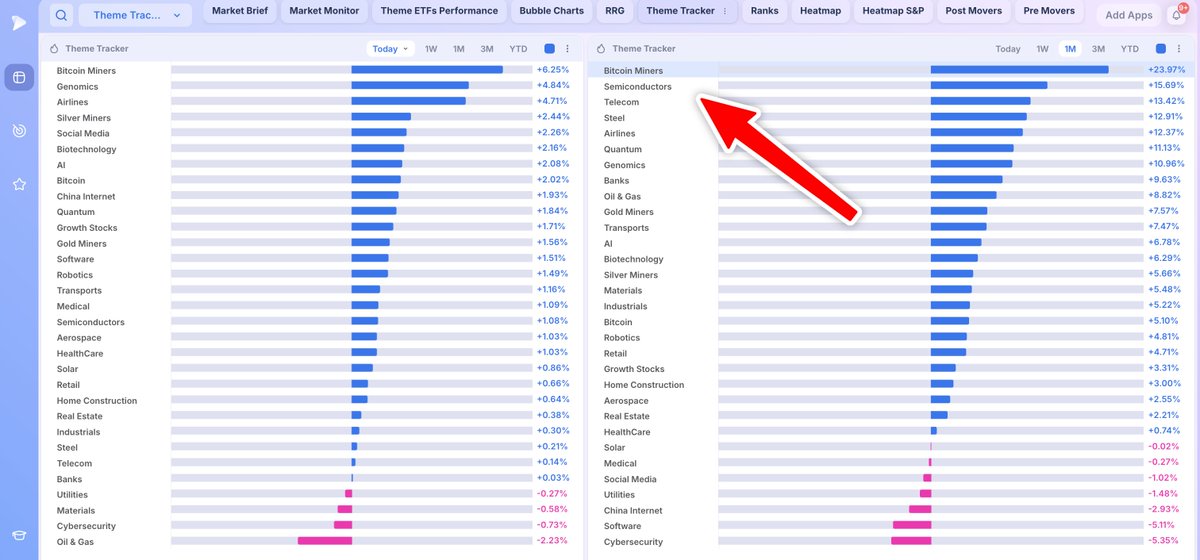Open the Heatmap tab
1200x560 pixels.
click(x=820, y=11)
